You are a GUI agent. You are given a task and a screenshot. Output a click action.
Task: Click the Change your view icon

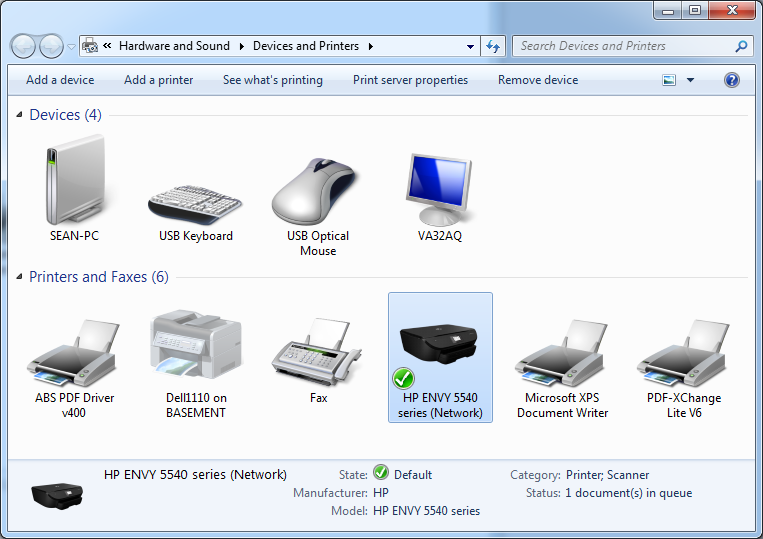click(x=669, y=80)
